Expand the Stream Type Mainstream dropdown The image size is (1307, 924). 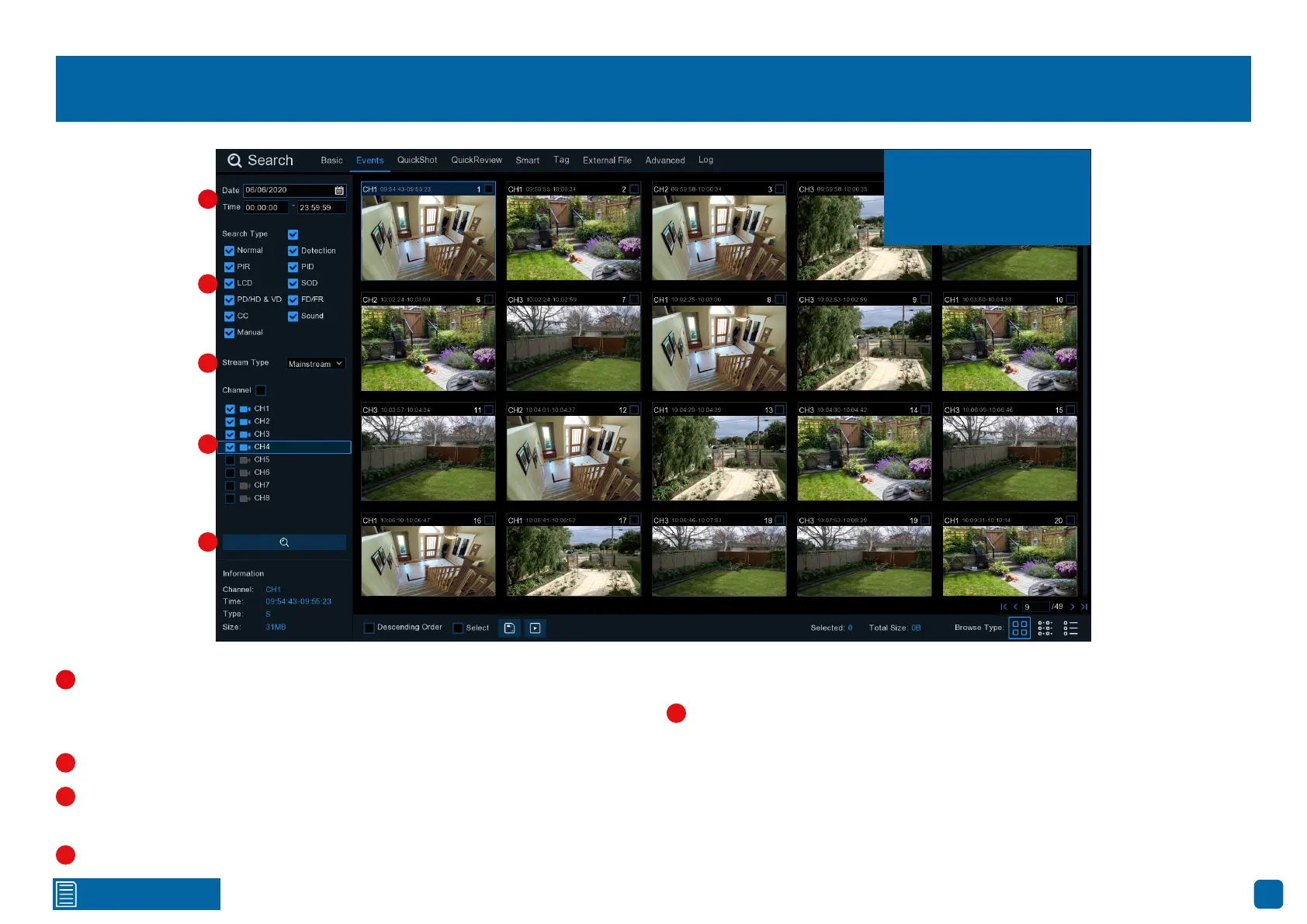(x=316, y=364)
